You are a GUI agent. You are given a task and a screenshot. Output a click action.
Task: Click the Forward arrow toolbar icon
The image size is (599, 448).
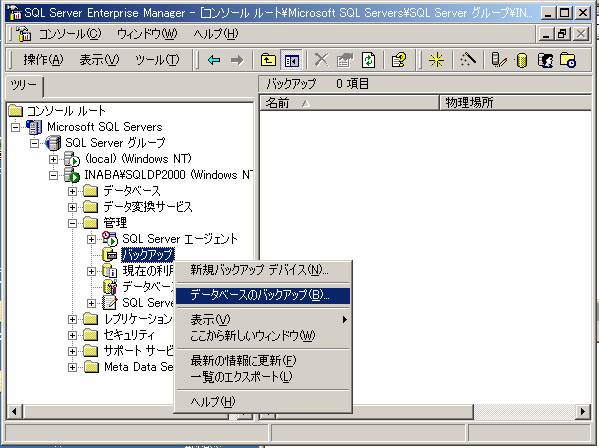coord(237,60)
